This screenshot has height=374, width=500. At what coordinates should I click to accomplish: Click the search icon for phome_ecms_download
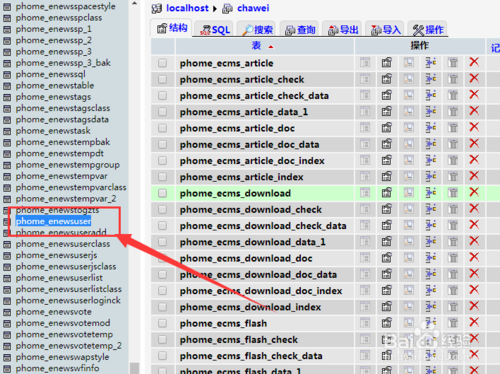coord(409,193)
